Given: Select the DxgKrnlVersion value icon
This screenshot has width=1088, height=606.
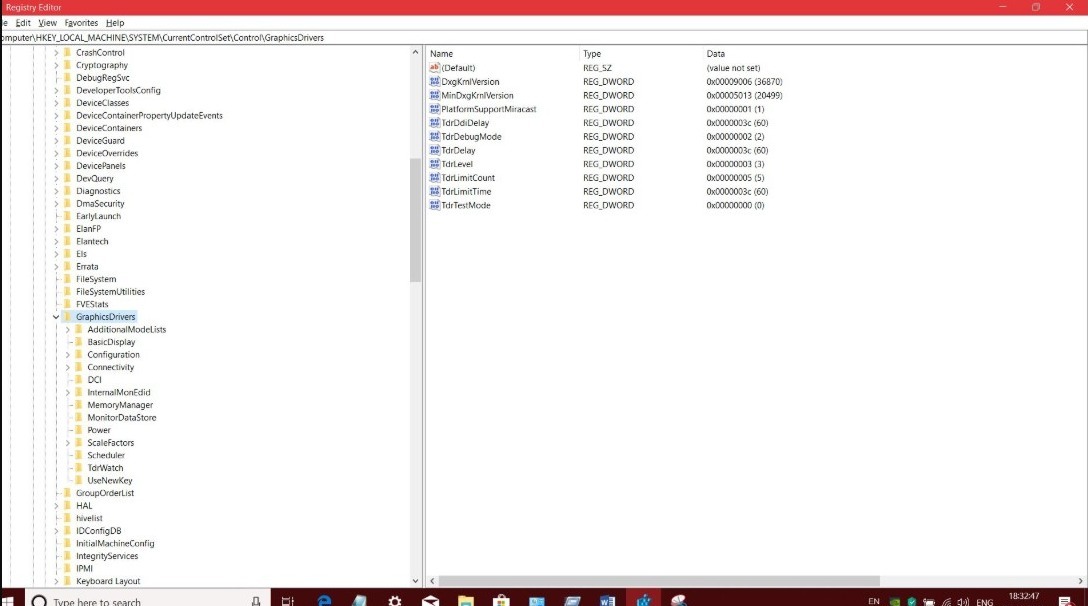Looking at the screenshot, I should pos(434,82).
